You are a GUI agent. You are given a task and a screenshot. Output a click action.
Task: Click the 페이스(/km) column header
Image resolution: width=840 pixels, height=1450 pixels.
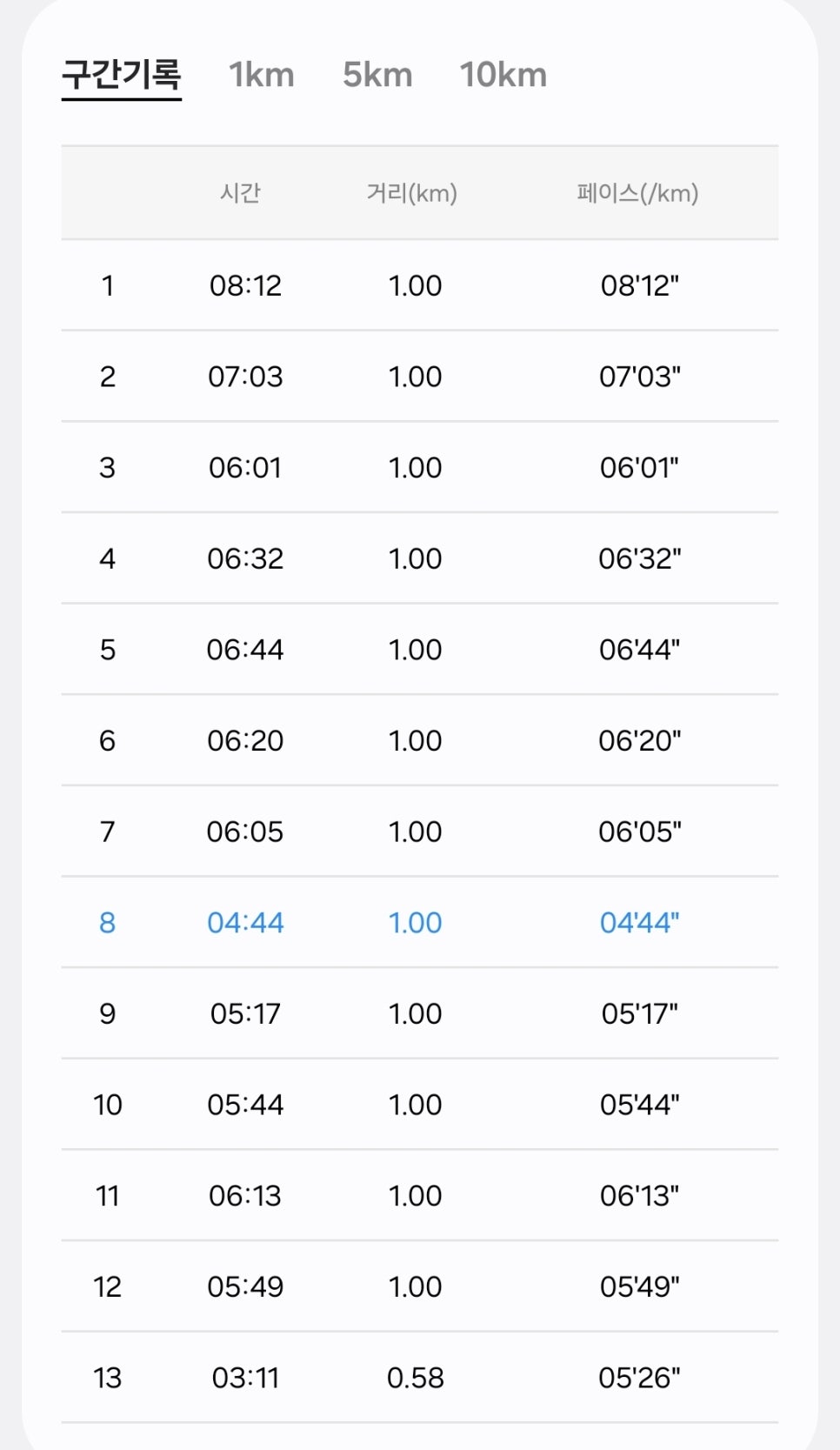click(638, 193)
